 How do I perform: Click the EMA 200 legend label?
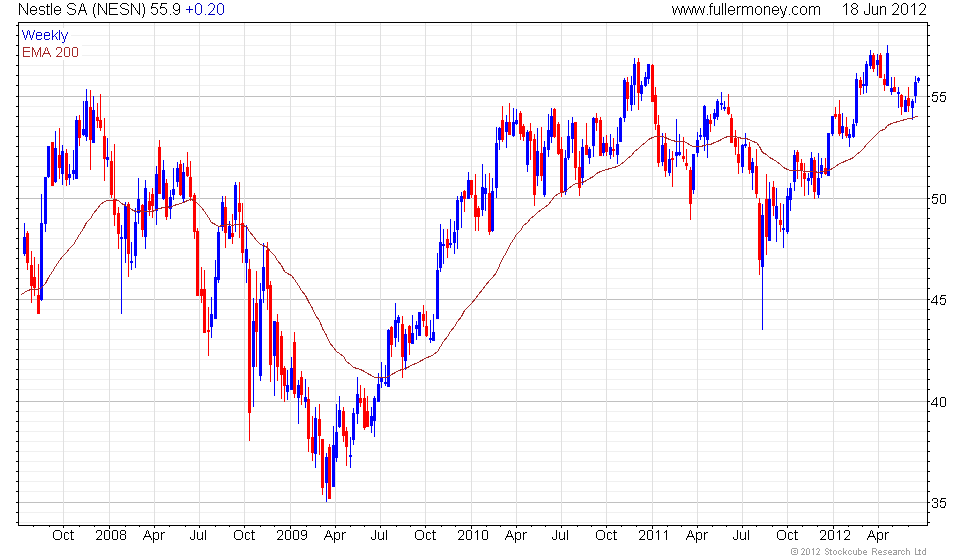51,52
